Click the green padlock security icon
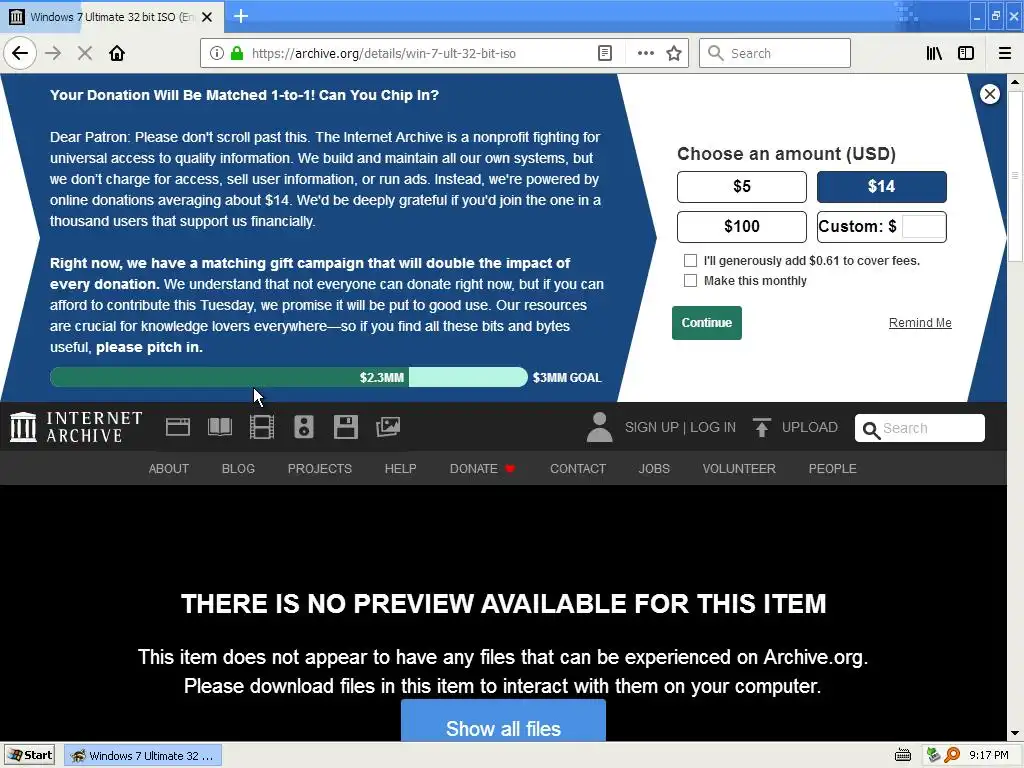 [237, 53]
